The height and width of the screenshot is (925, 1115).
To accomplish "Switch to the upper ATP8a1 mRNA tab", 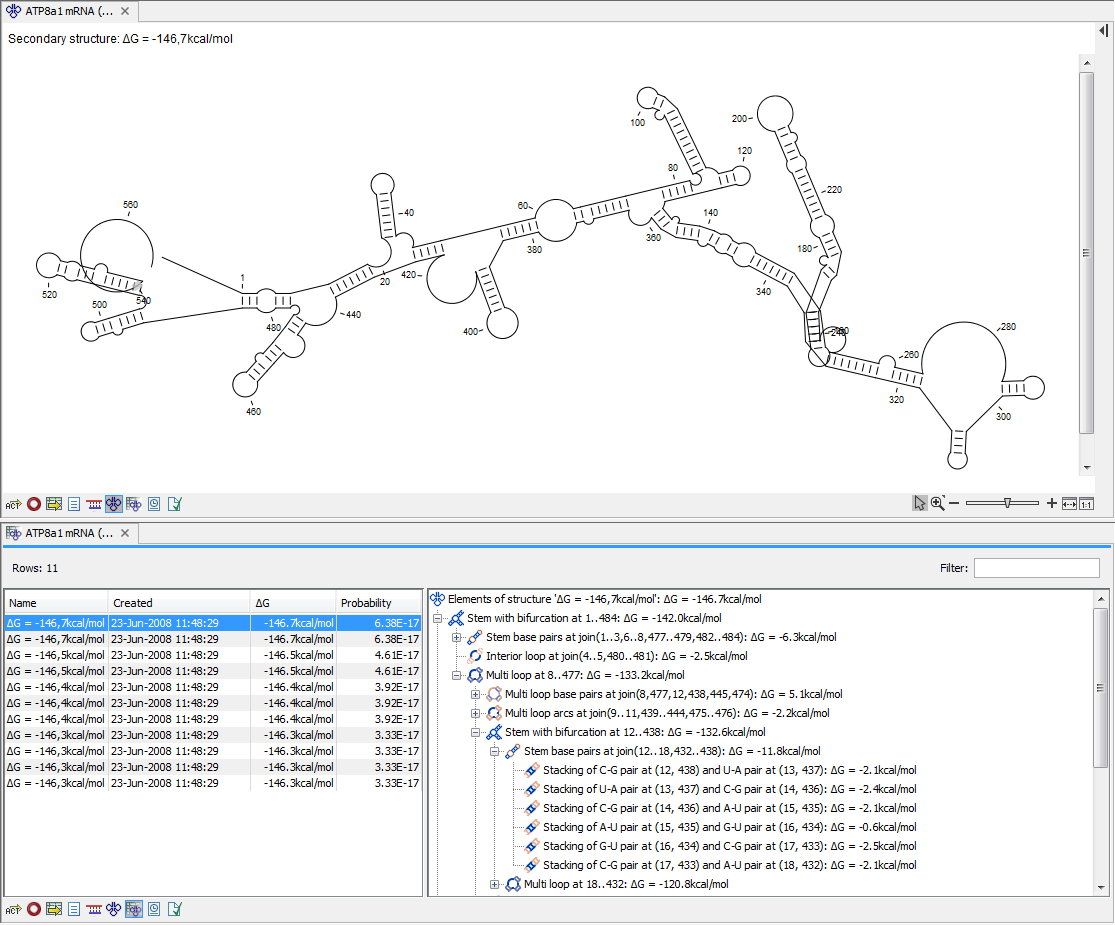I will 66,11.
